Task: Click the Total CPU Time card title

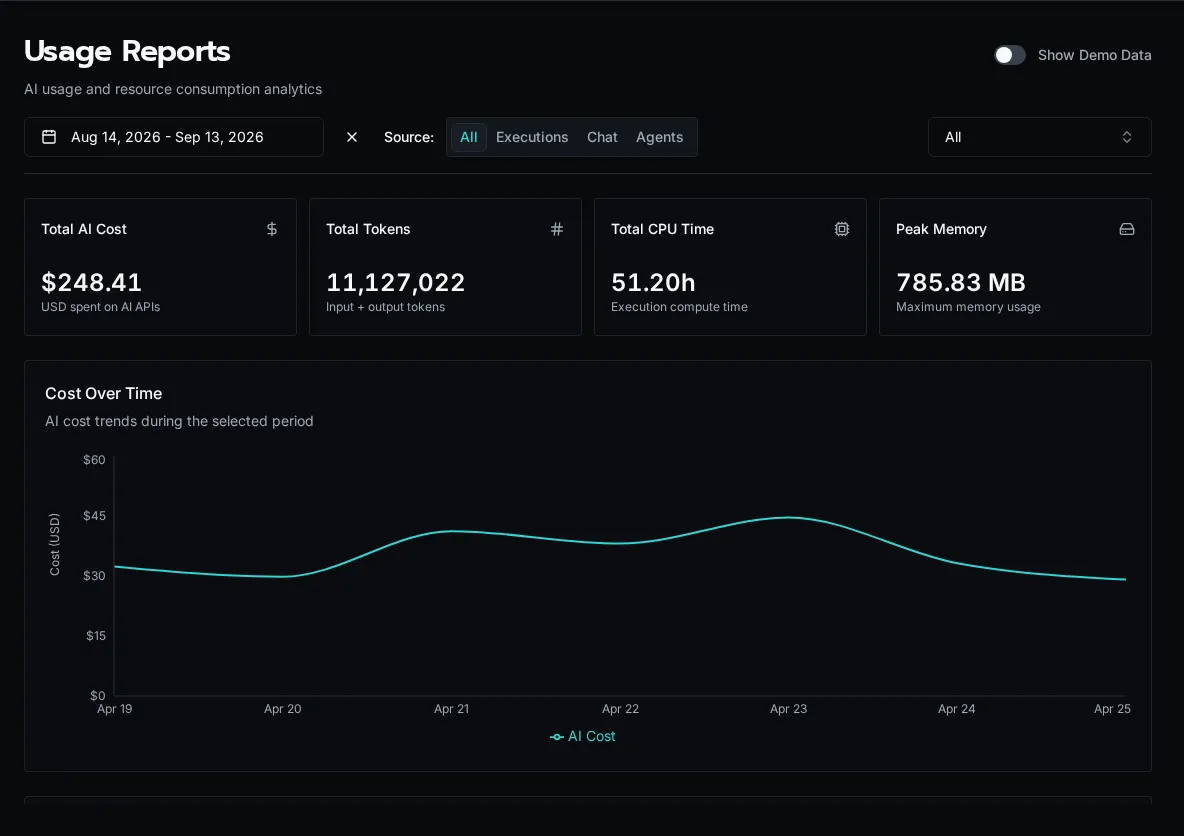Action: [662, 229]
